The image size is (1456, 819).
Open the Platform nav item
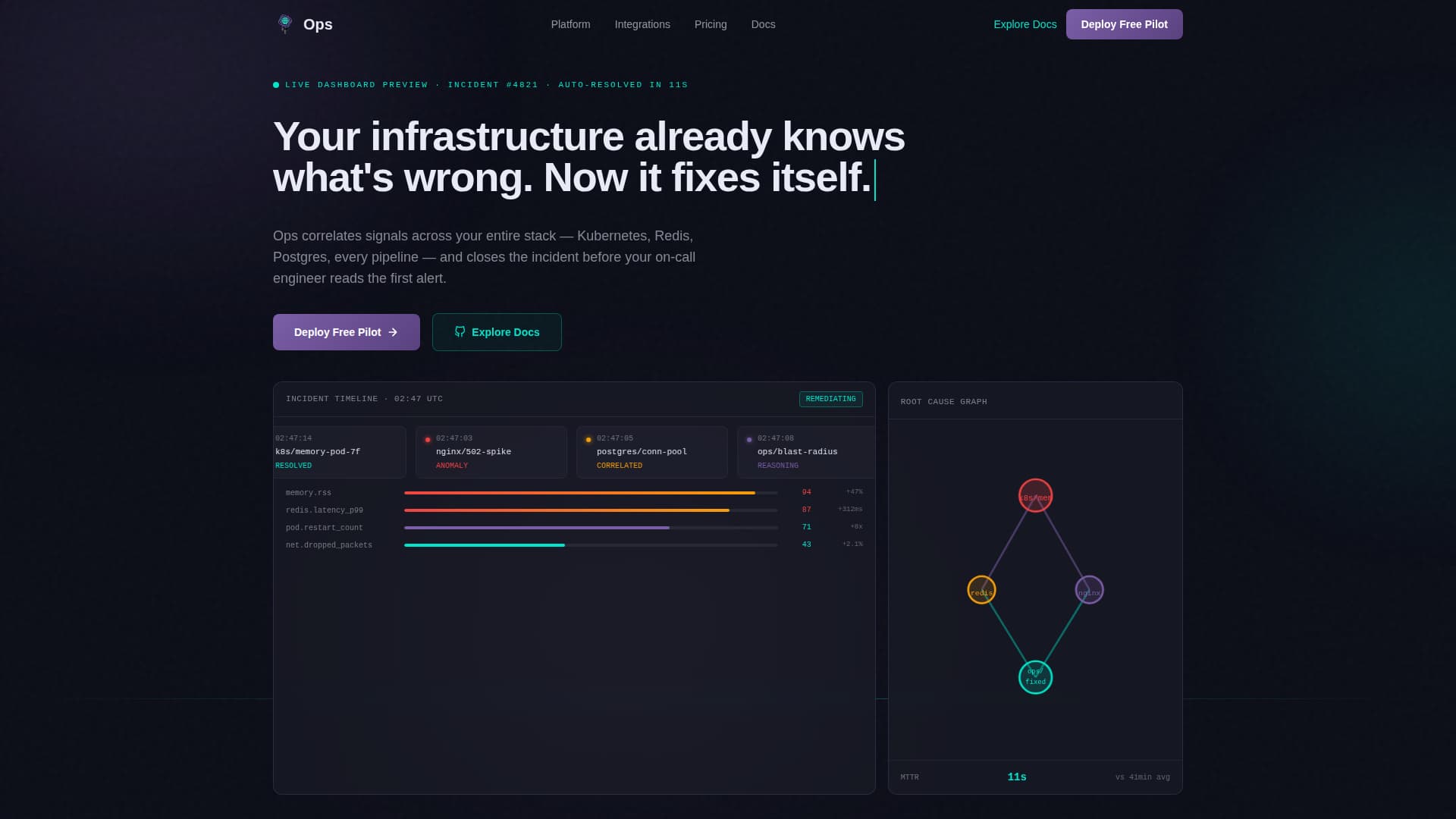570,24
